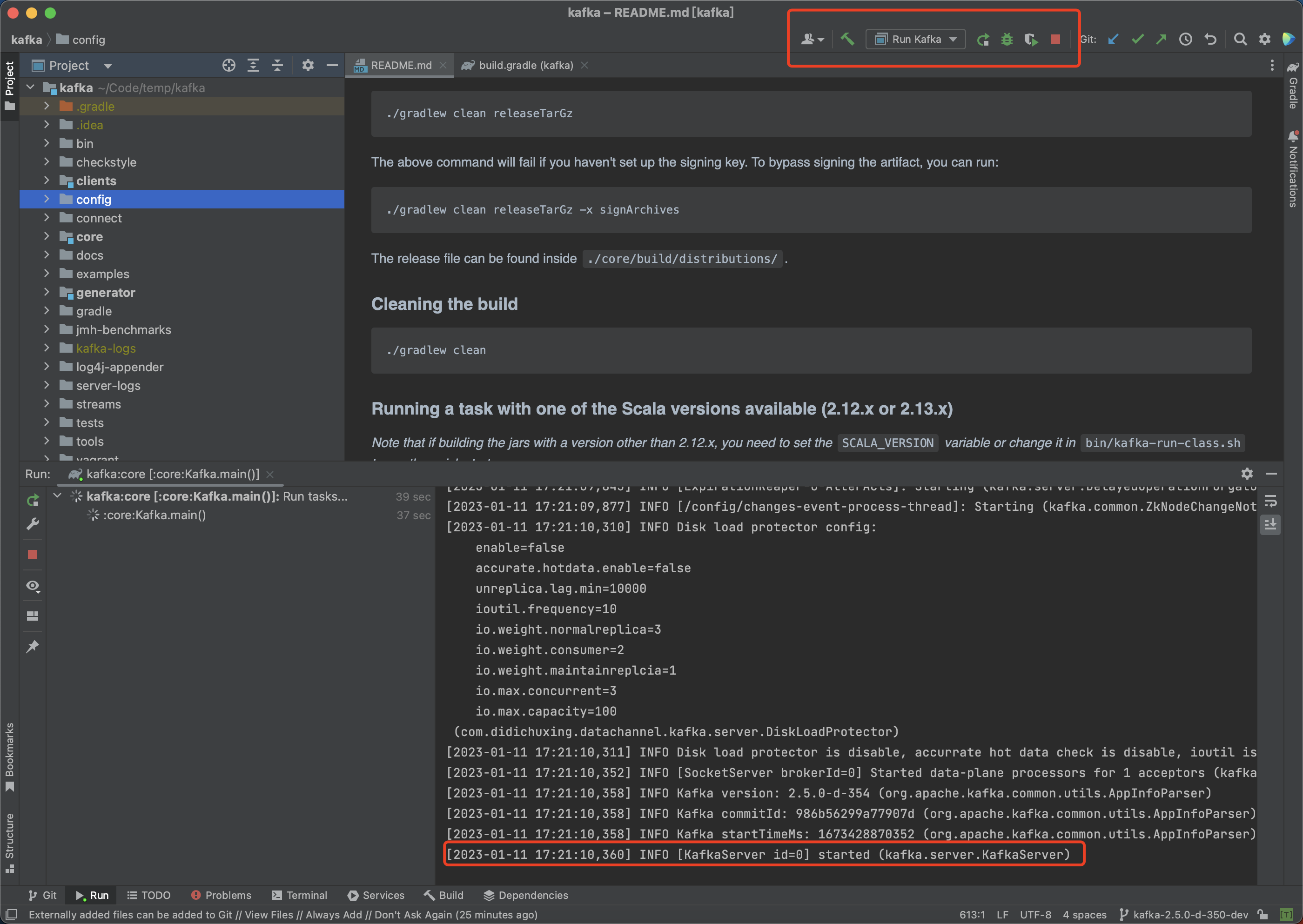Commit changes with the green checkmark Git icon
Screen dimensions: 1303x924
click(x=1137, y=39)
